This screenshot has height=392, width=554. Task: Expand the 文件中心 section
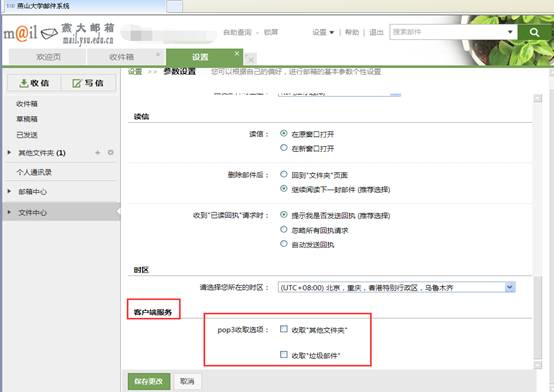(10, 212)
